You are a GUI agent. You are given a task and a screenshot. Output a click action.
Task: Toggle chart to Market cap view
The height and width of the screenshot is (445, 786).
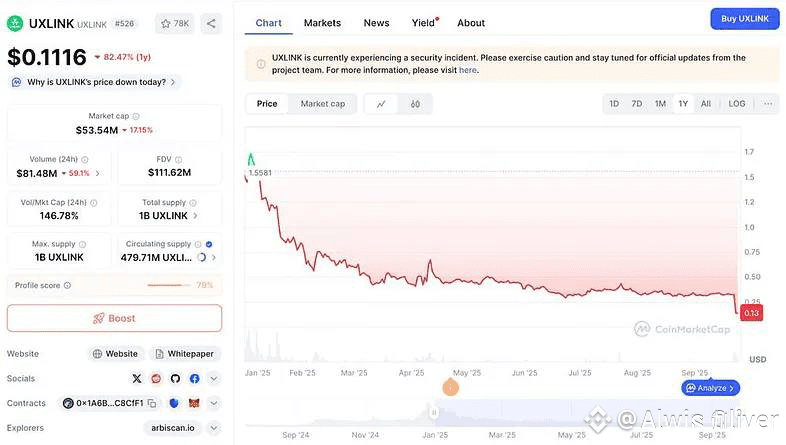click(323, 104)
